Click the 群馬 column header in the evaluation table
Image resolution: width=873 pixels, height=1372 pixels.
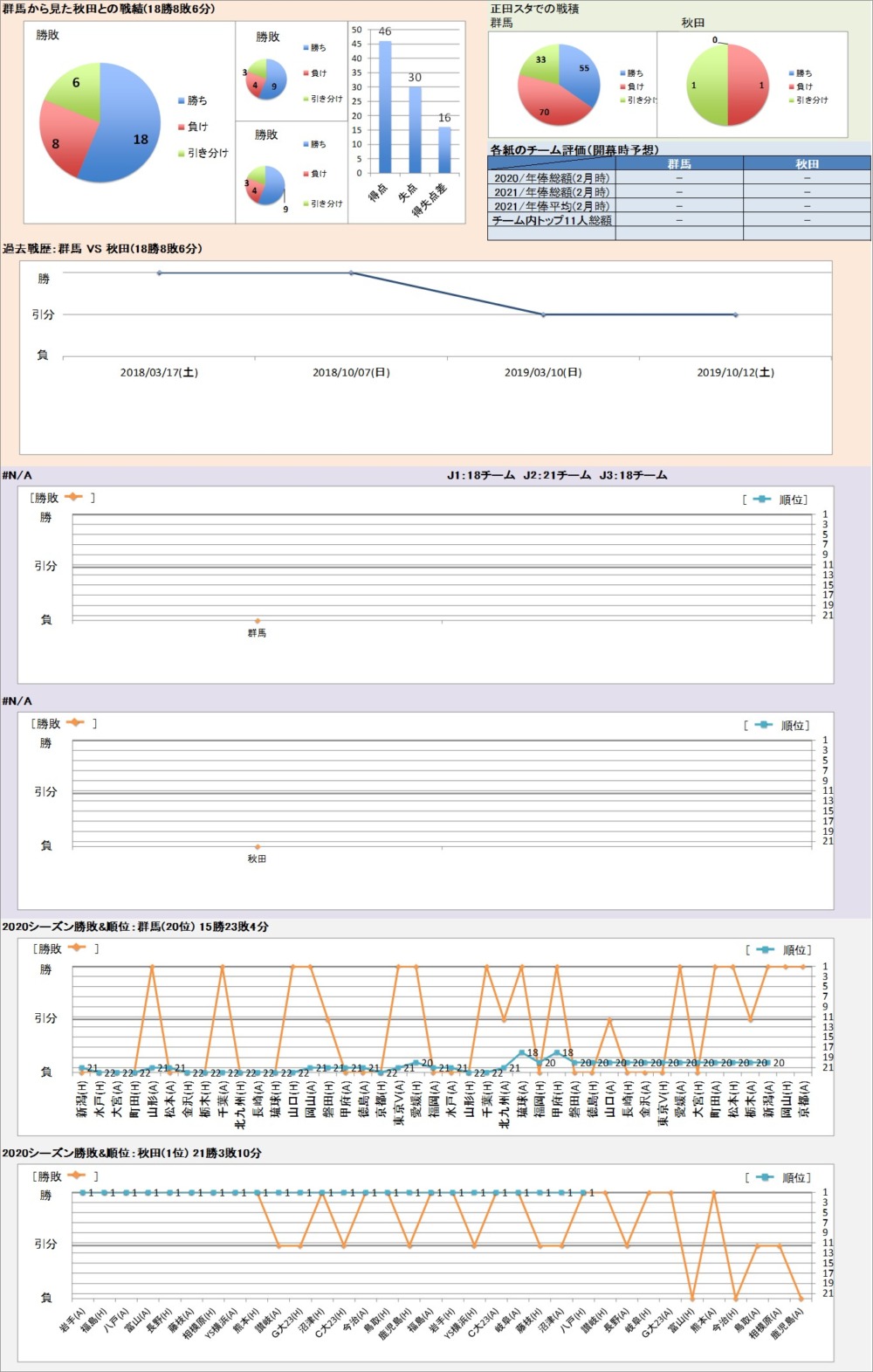[679, 163]
